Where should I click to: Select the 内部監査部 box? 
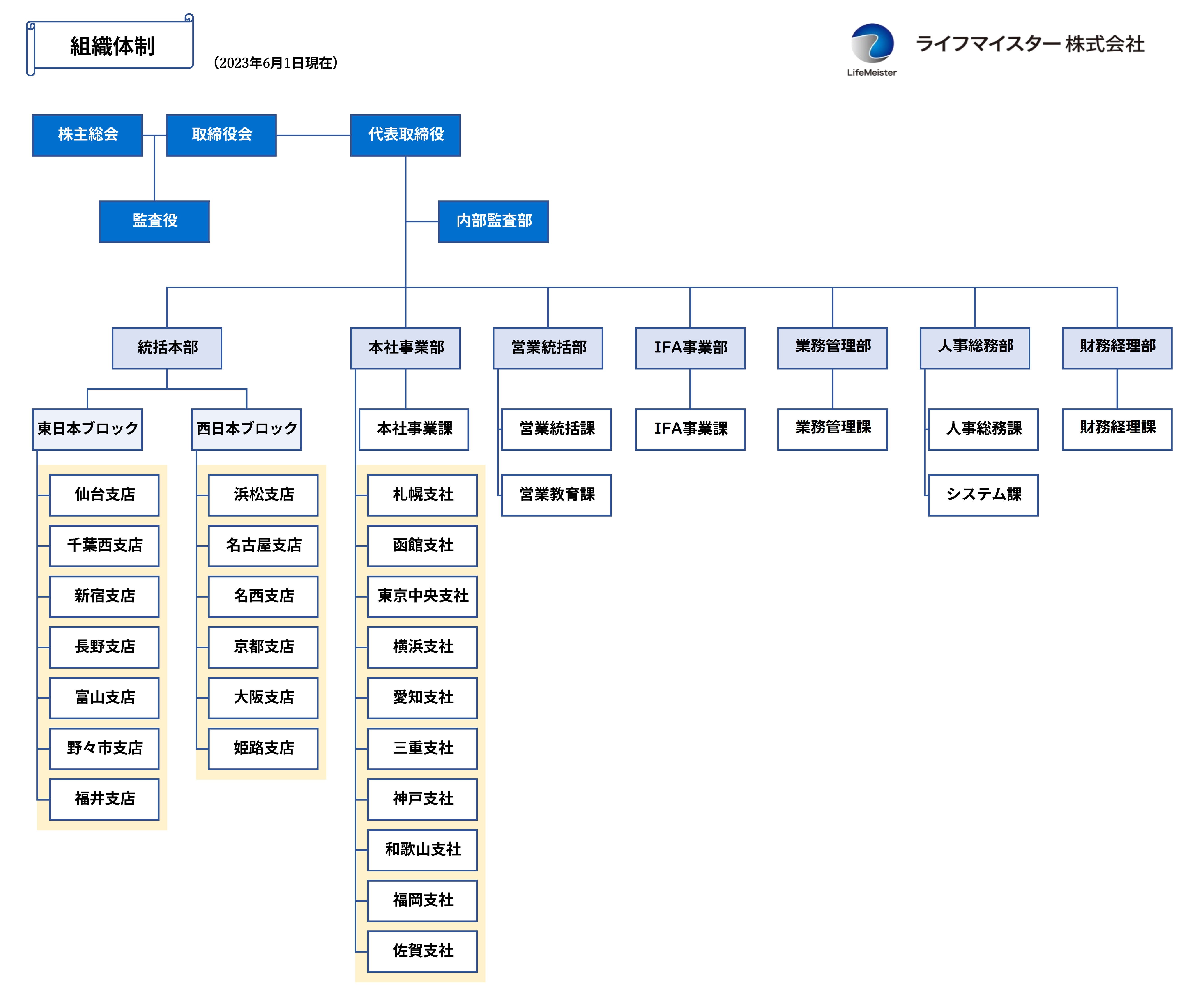point(494,221)
